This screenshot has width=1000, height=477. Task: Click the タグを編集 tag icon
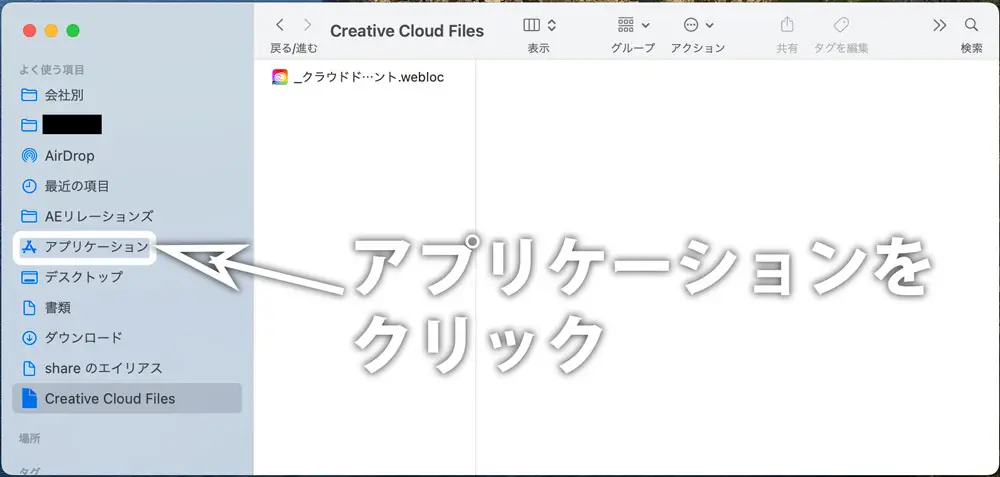coord(841,26)
